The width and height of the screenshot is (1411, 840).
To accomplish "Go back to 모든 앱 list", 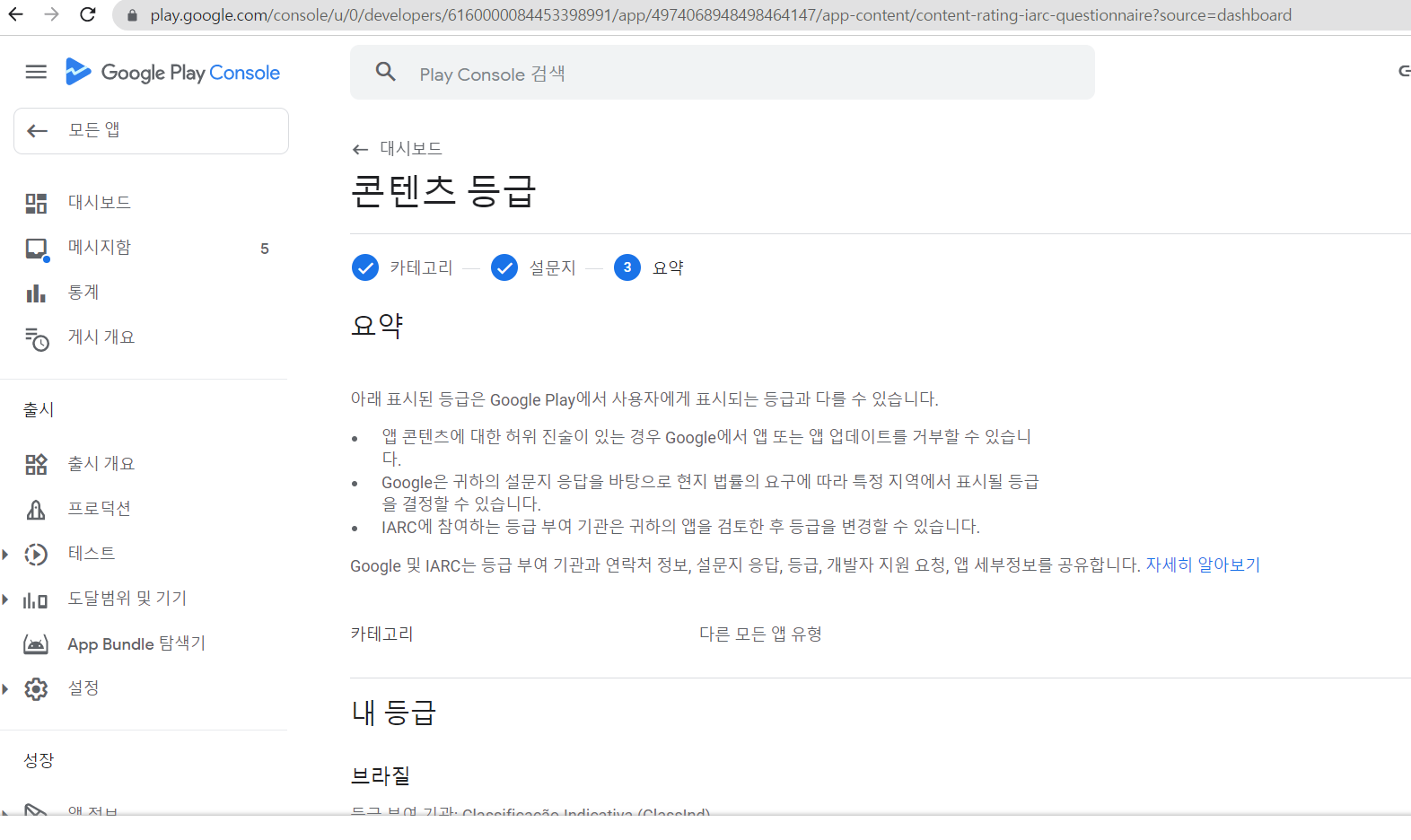I will 151,131.
